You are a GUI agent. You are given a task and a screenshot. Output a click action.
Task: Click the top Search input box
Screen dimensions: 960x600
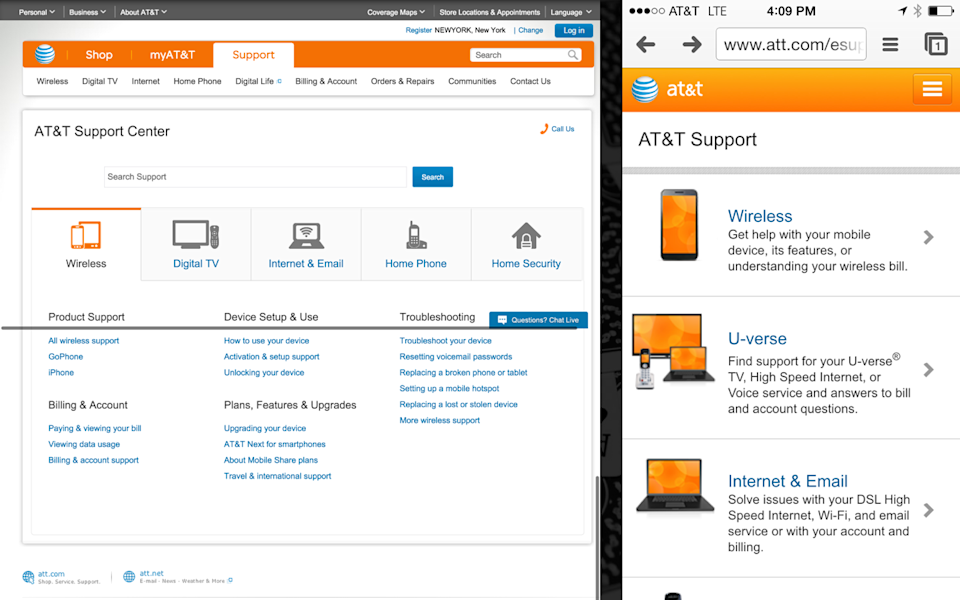point(525,55)
